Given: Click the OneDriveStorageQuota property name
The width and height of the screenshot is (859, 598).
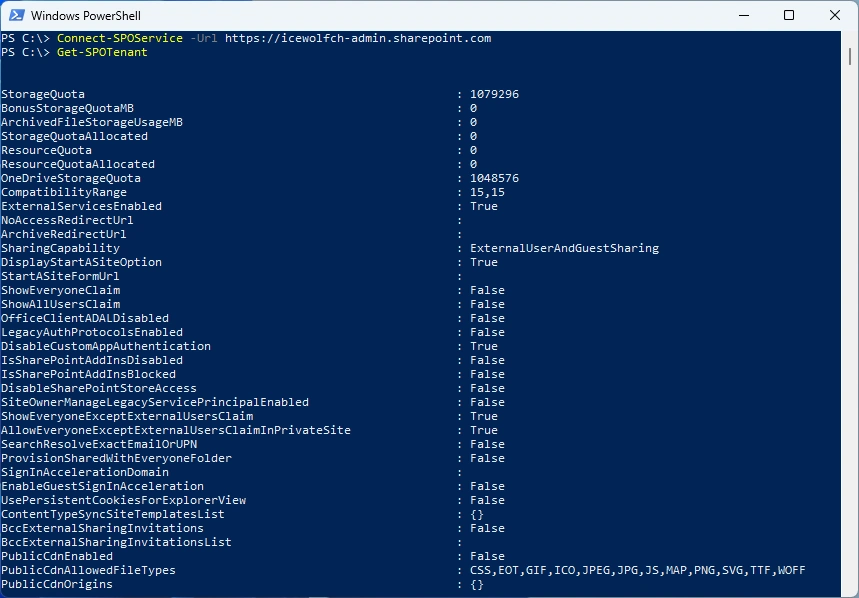Looking at the screenshot, I should click(70, 178).
